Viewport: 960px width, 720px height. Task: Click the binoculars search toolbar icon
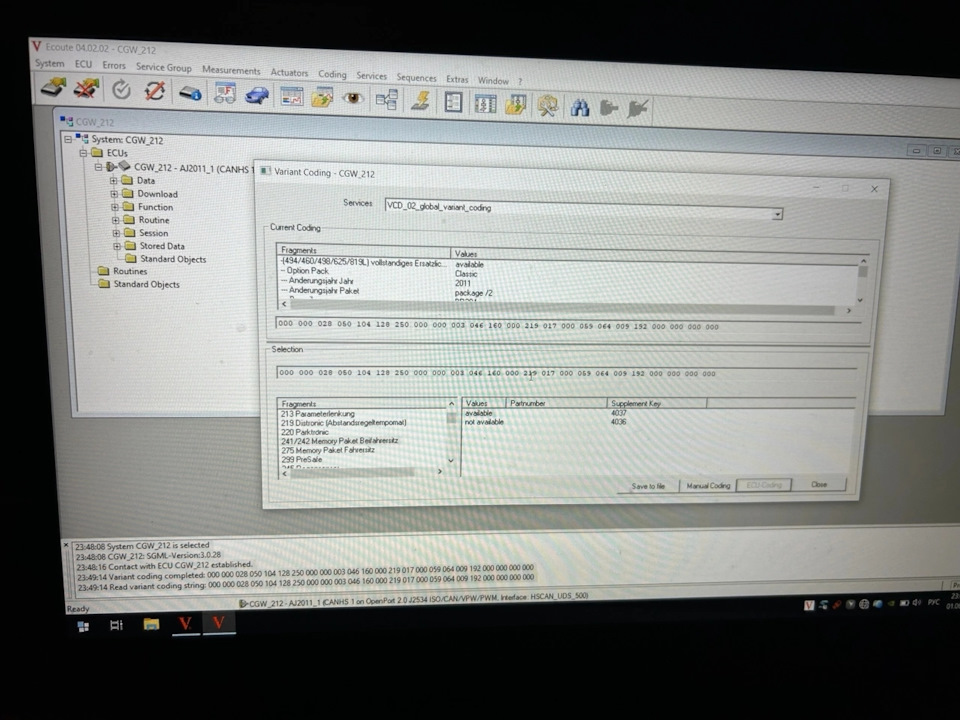pos(580,107)
